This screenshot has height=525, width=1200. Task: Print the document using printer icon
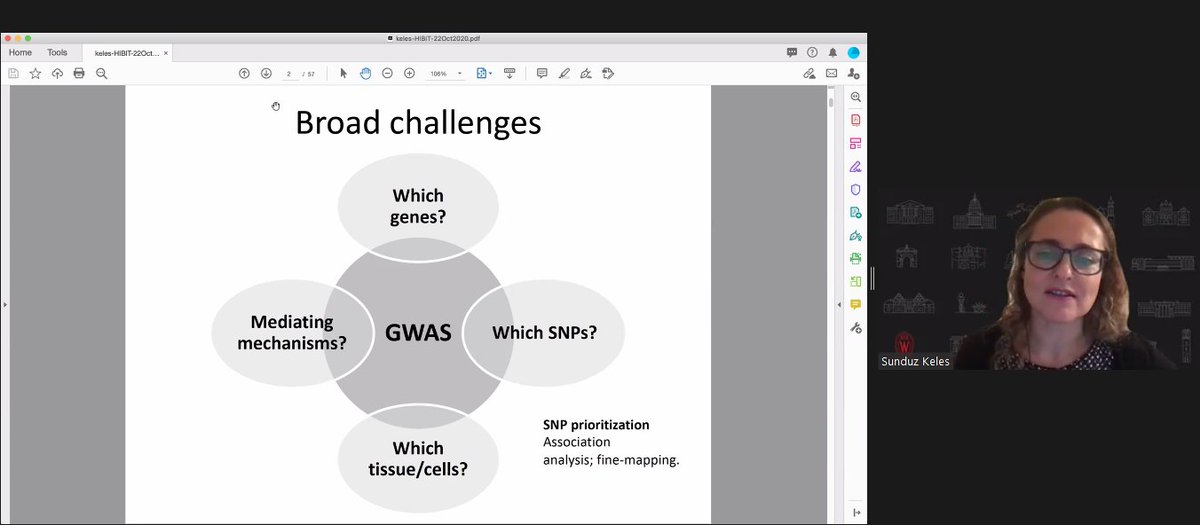[79, 73]
